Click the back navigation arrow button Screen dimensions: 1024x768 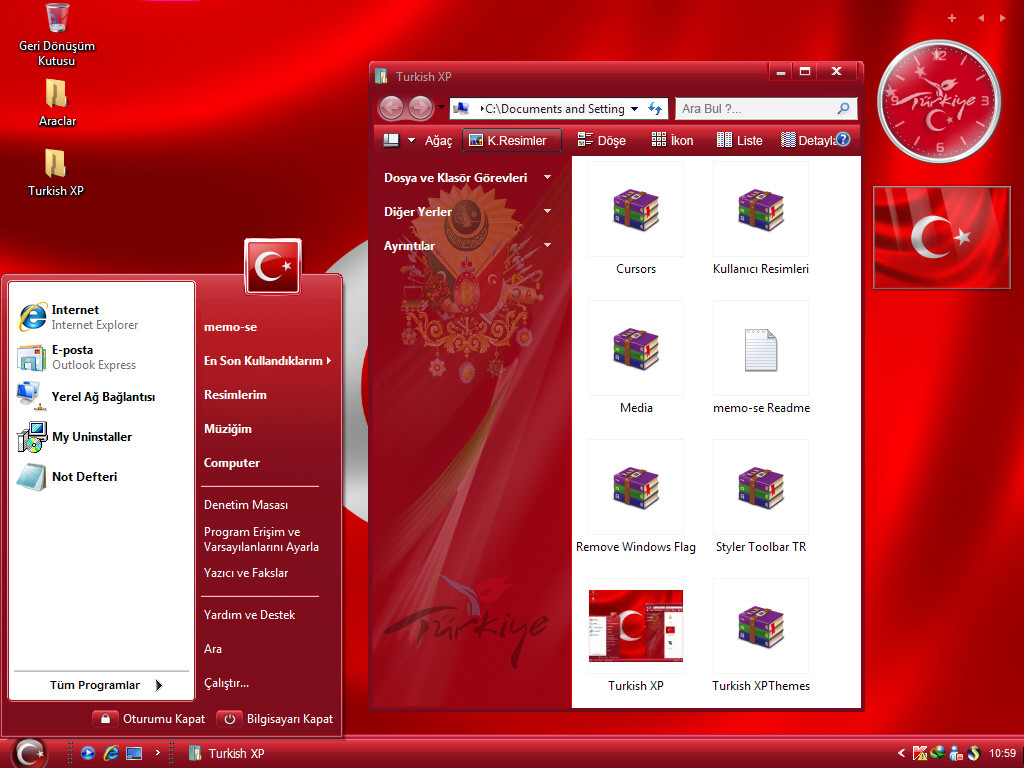[391, 108]
